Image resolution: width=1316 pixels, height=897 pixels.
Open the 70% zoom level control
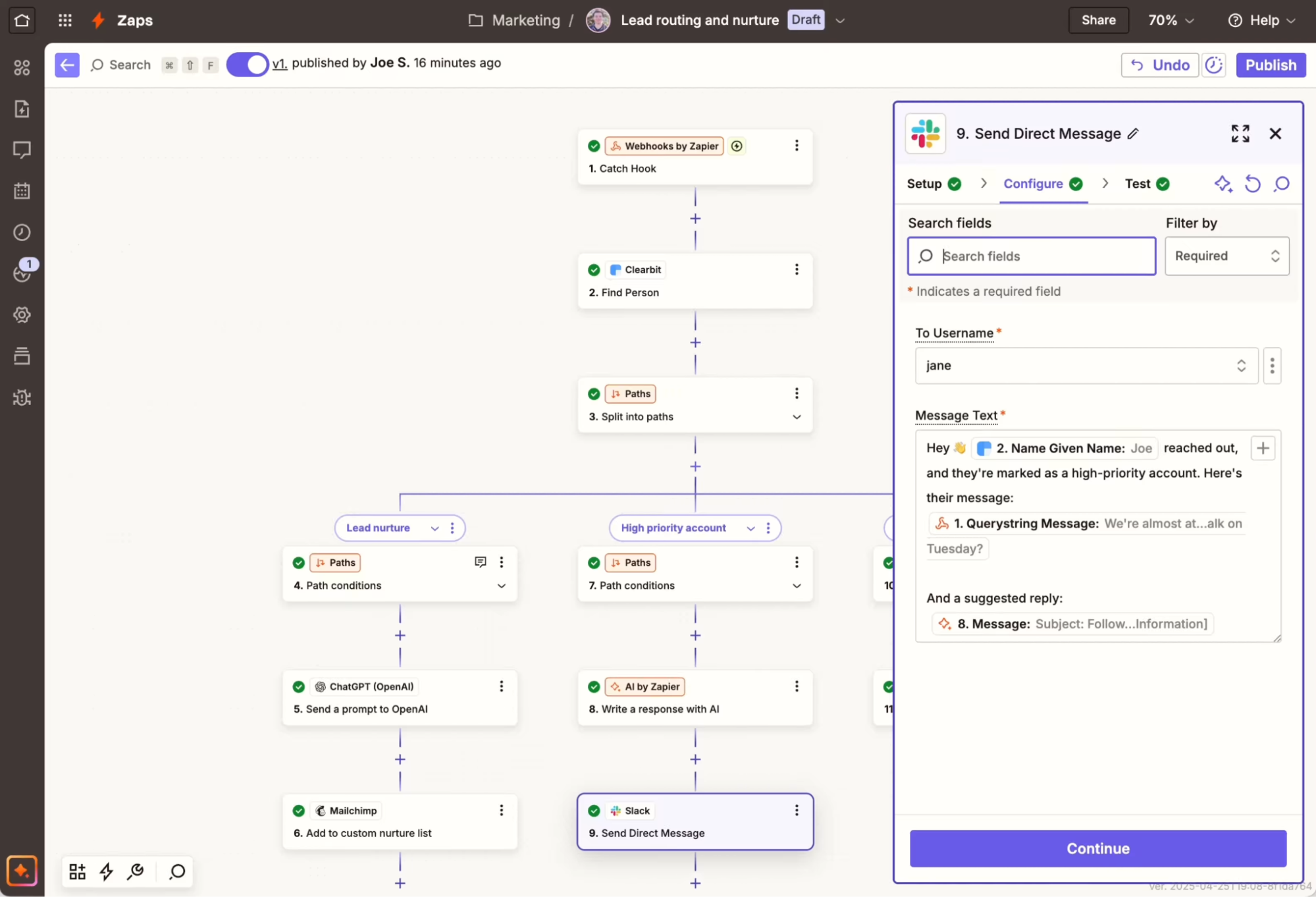click(x=1171, y=20)
